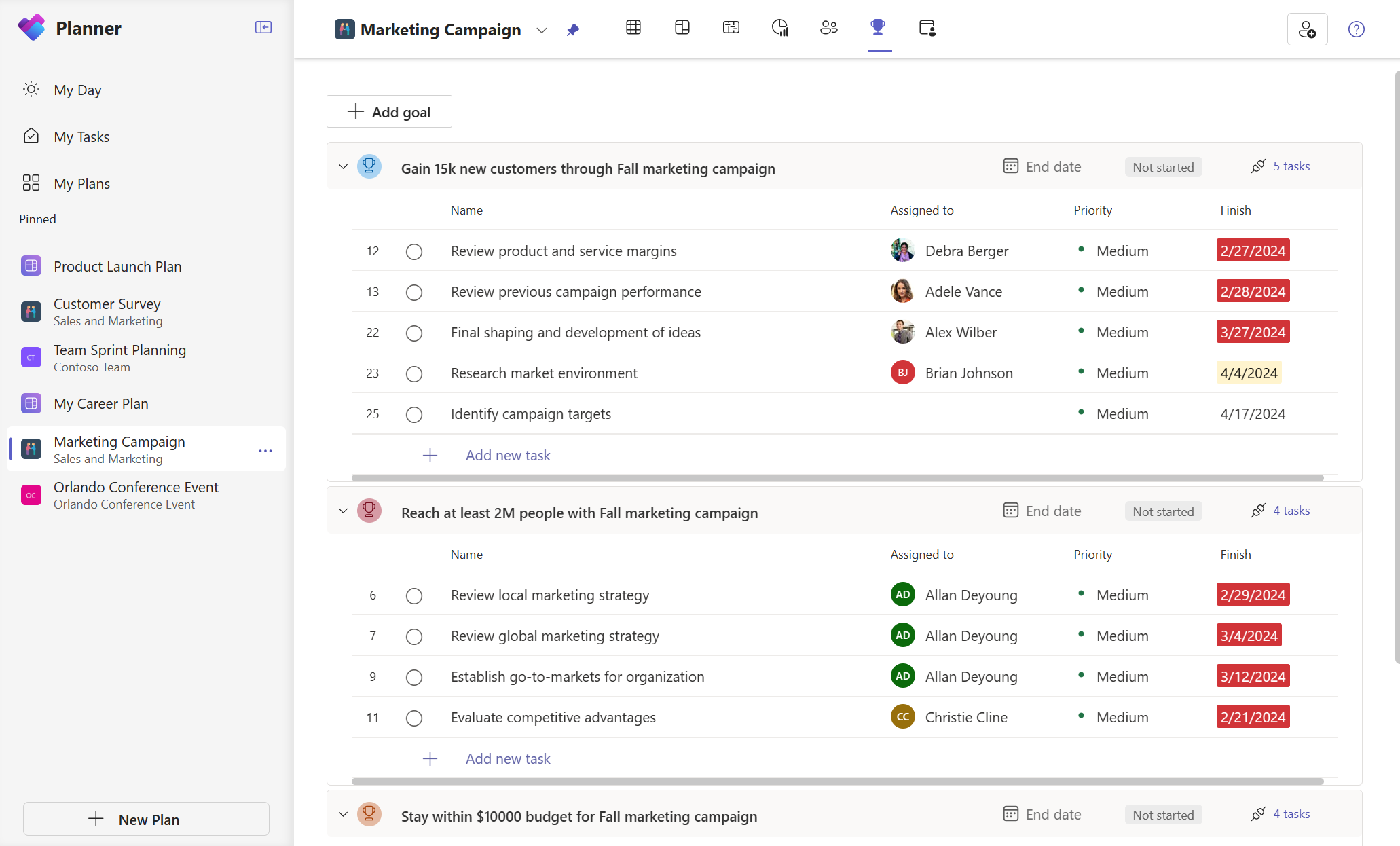The width and height of the screenshot is (1400, 846).
Task: Open the Board view icon
Action: point(682,28)
